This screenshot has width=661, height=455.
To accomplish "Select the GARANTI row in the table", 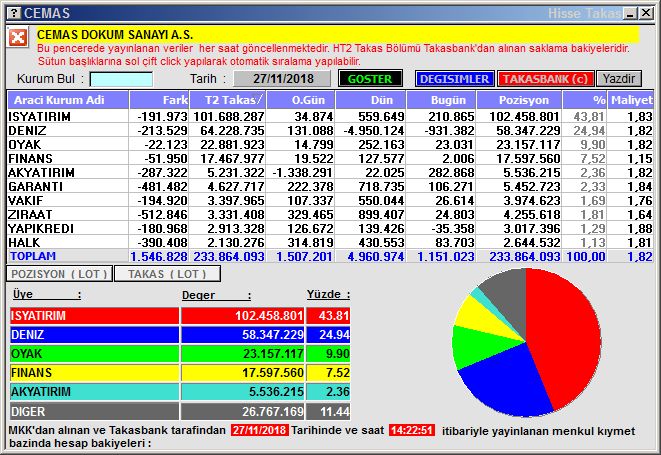I will 330,186.
